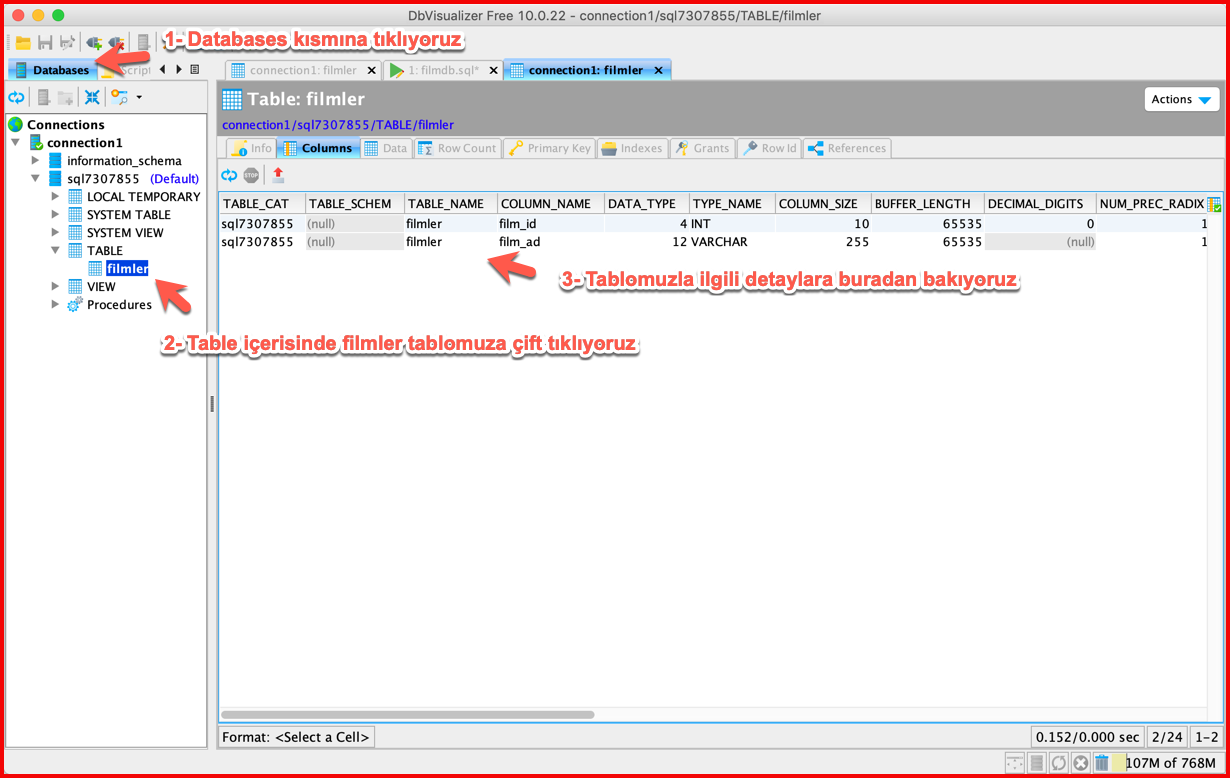This screenshot has height=778, width=1230.
Task: Click the COLUMN_SIZE column header
Action: point(823,203)
